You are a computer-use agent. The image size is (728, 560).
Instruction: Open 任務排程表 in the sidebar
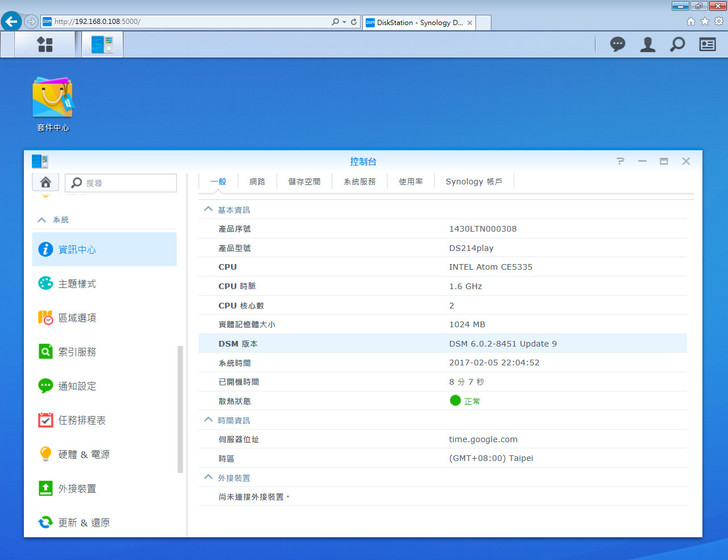pyautogui.click(x=81, y=420)
